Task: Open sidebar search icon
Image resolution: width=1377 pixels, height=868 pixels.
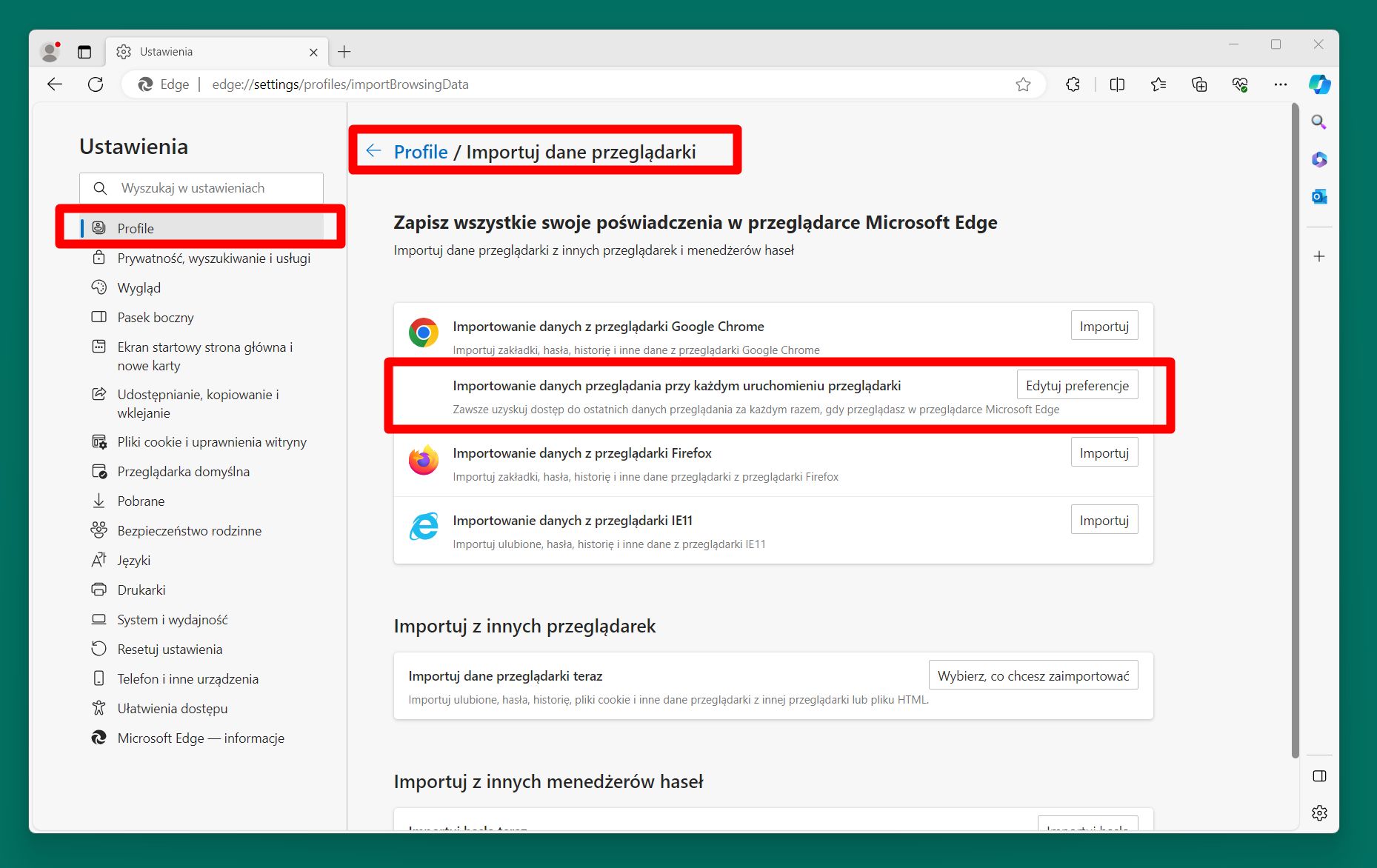Action: tap(1318, 121)
